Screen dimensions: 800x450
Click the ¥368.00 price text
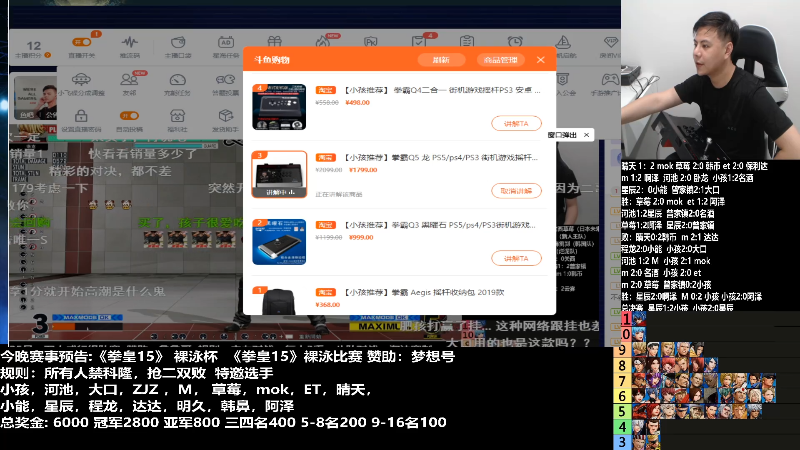[328, 305]
